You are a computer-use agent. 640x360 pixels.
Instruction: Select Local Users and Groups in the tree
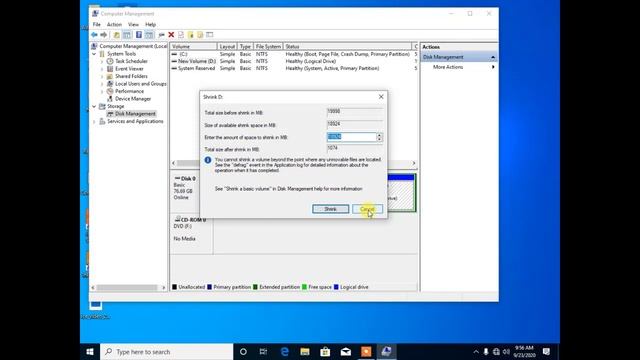(140, 84)
